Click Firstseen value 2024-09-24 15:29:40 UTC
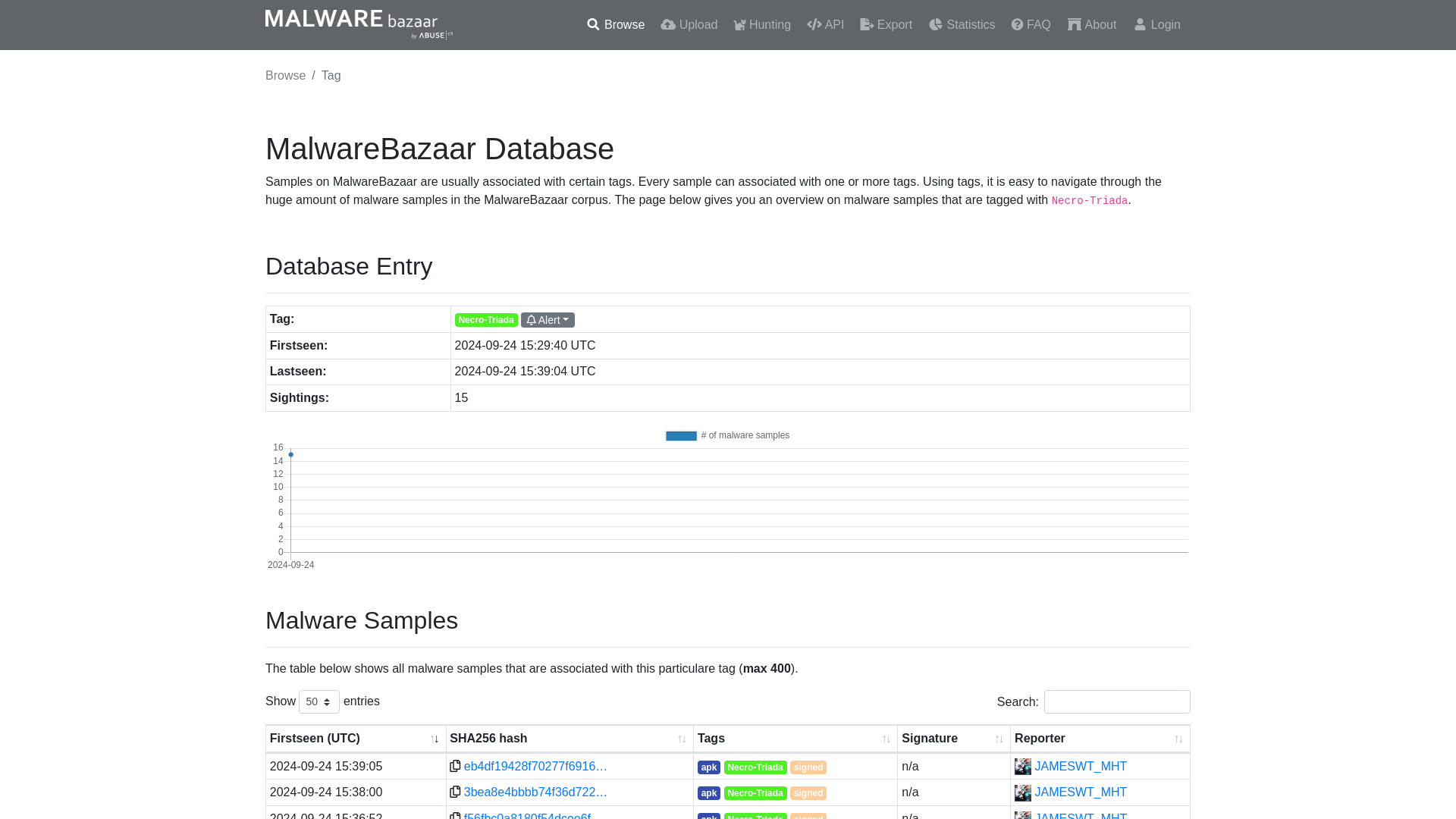 (x=525, y=346)
